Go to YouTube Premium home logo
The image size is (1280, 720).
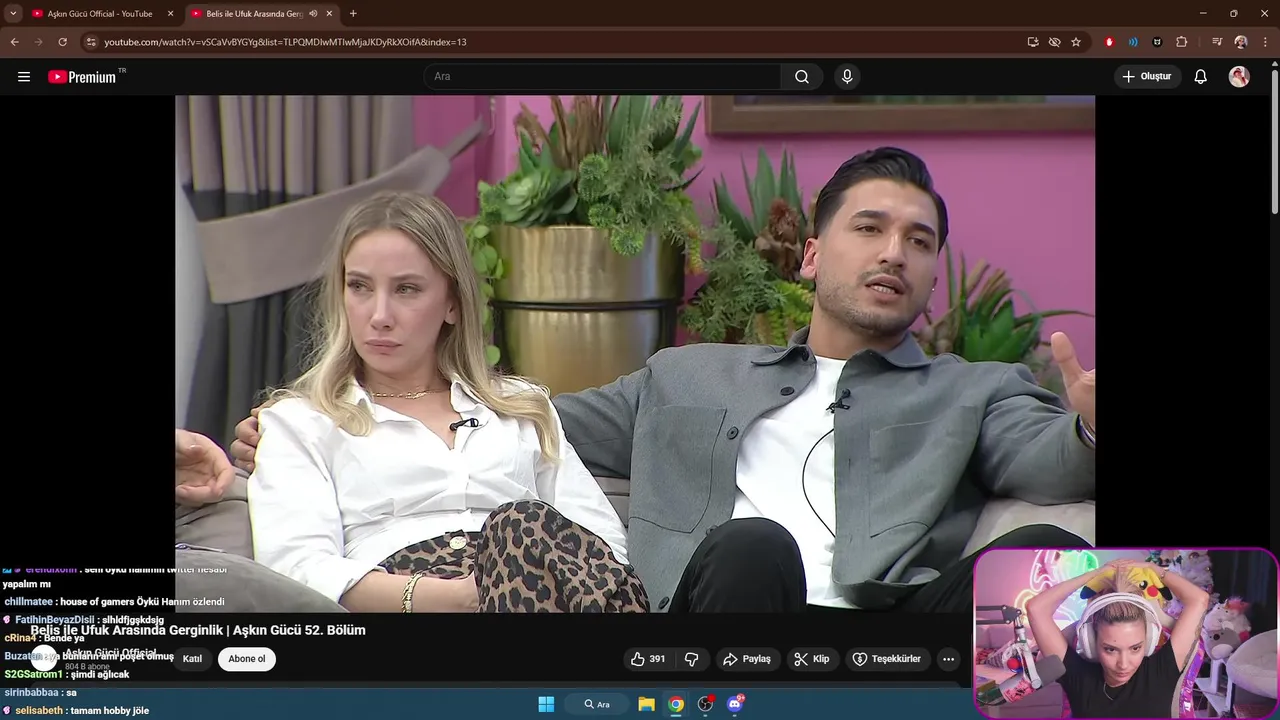[82, 77]
